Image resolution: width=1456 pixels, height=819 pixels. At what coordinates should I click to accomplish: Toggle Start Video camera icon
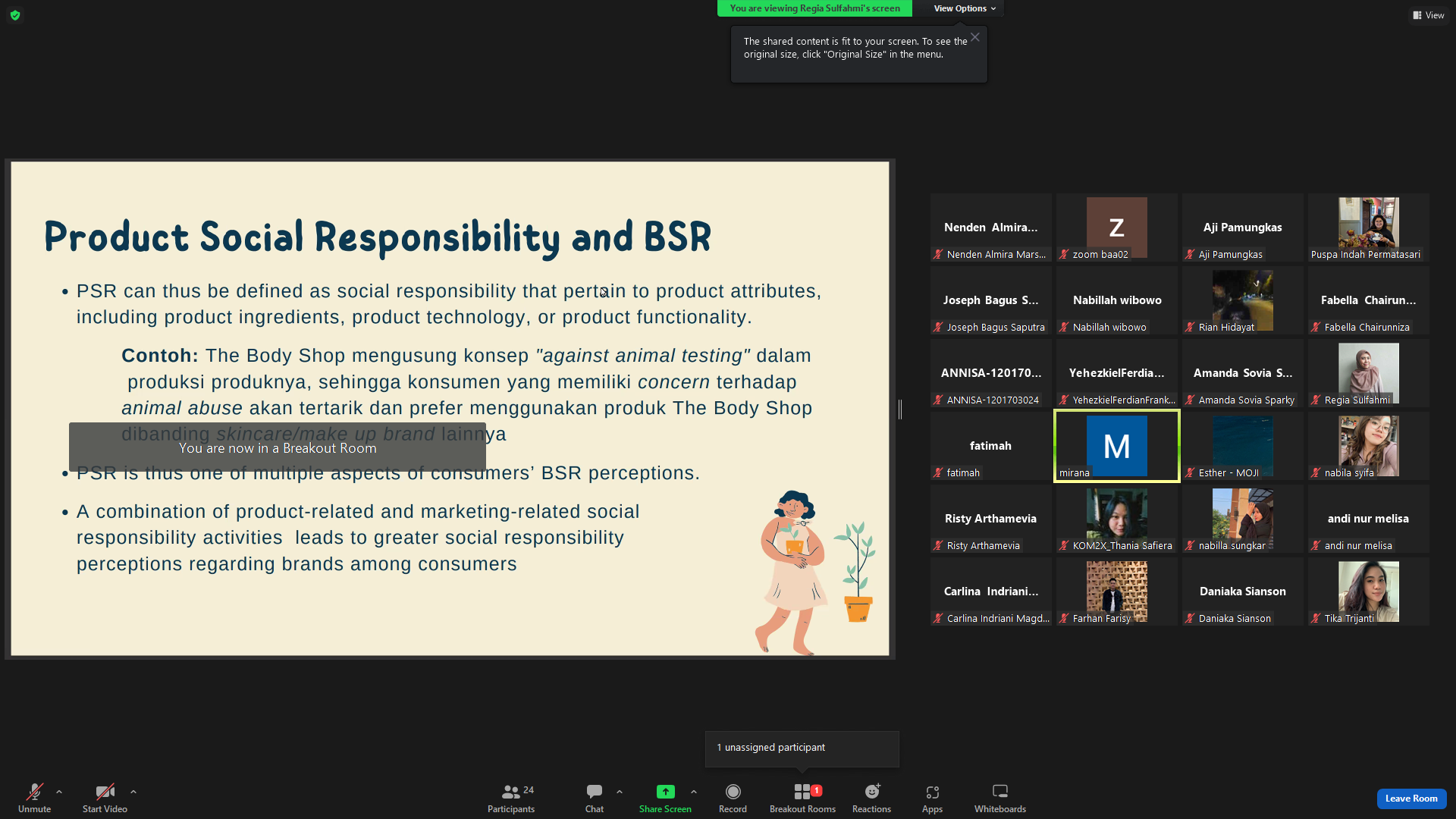pyautogui.click(x=105, y=792)
